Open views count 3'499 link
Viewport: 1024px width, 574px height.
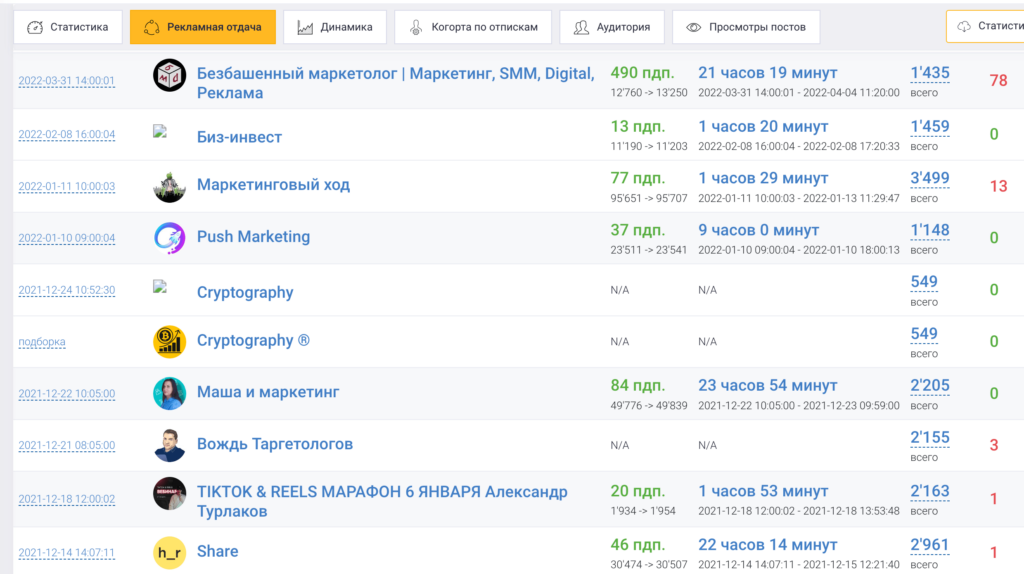coord(929,178)
